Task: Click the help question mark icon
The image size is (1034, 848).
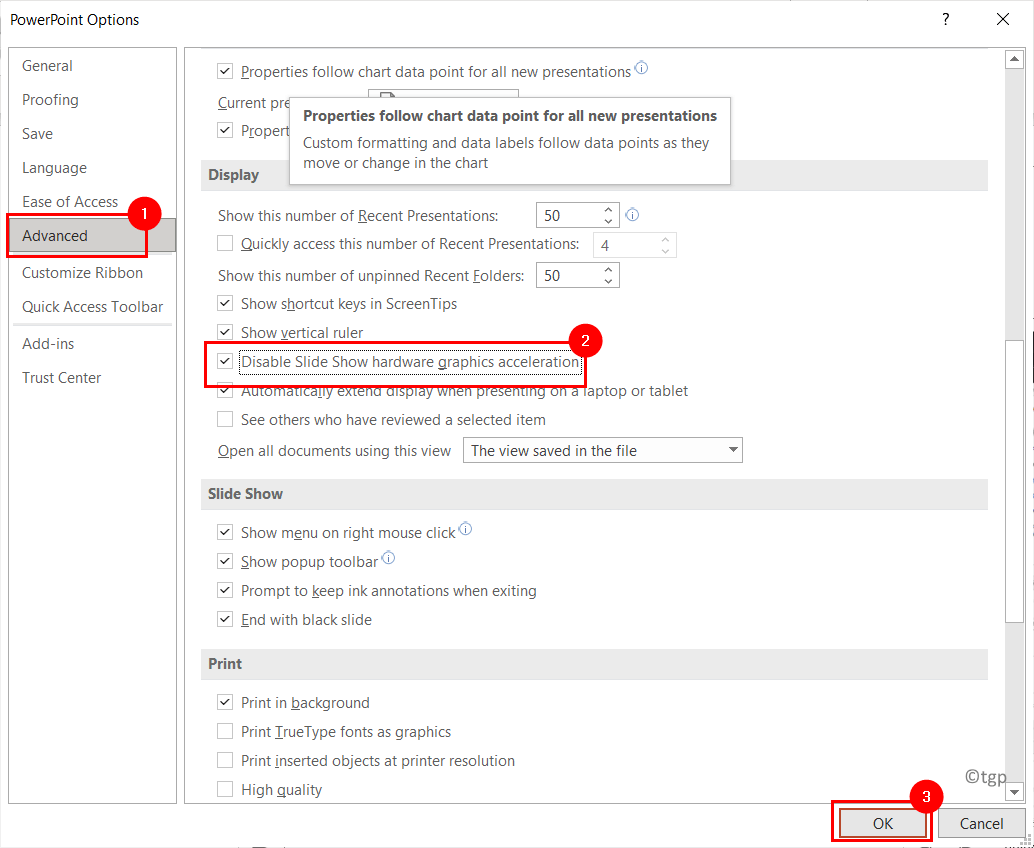Action: click(946, 20)
